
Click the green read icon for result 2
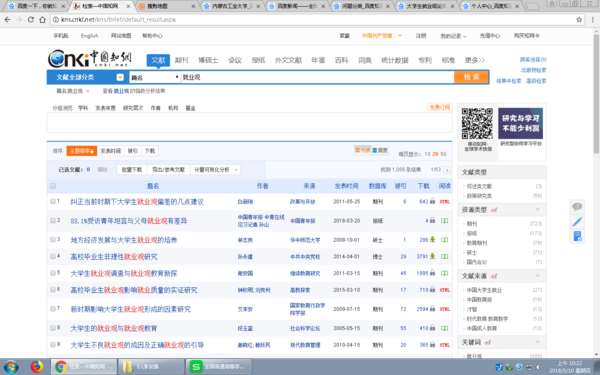point(445,221)
